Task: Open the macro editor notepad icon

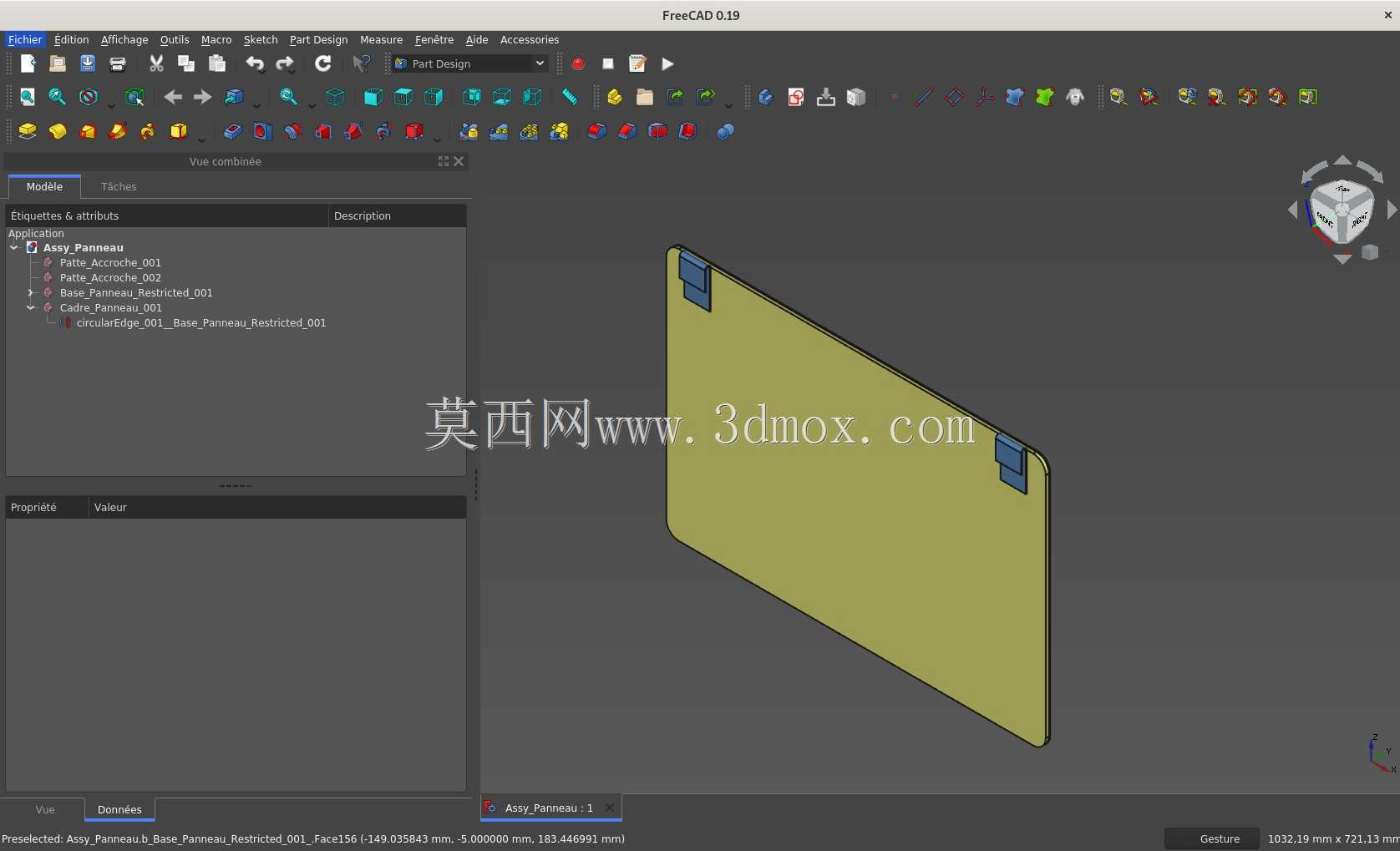Action: coord(637,63)
